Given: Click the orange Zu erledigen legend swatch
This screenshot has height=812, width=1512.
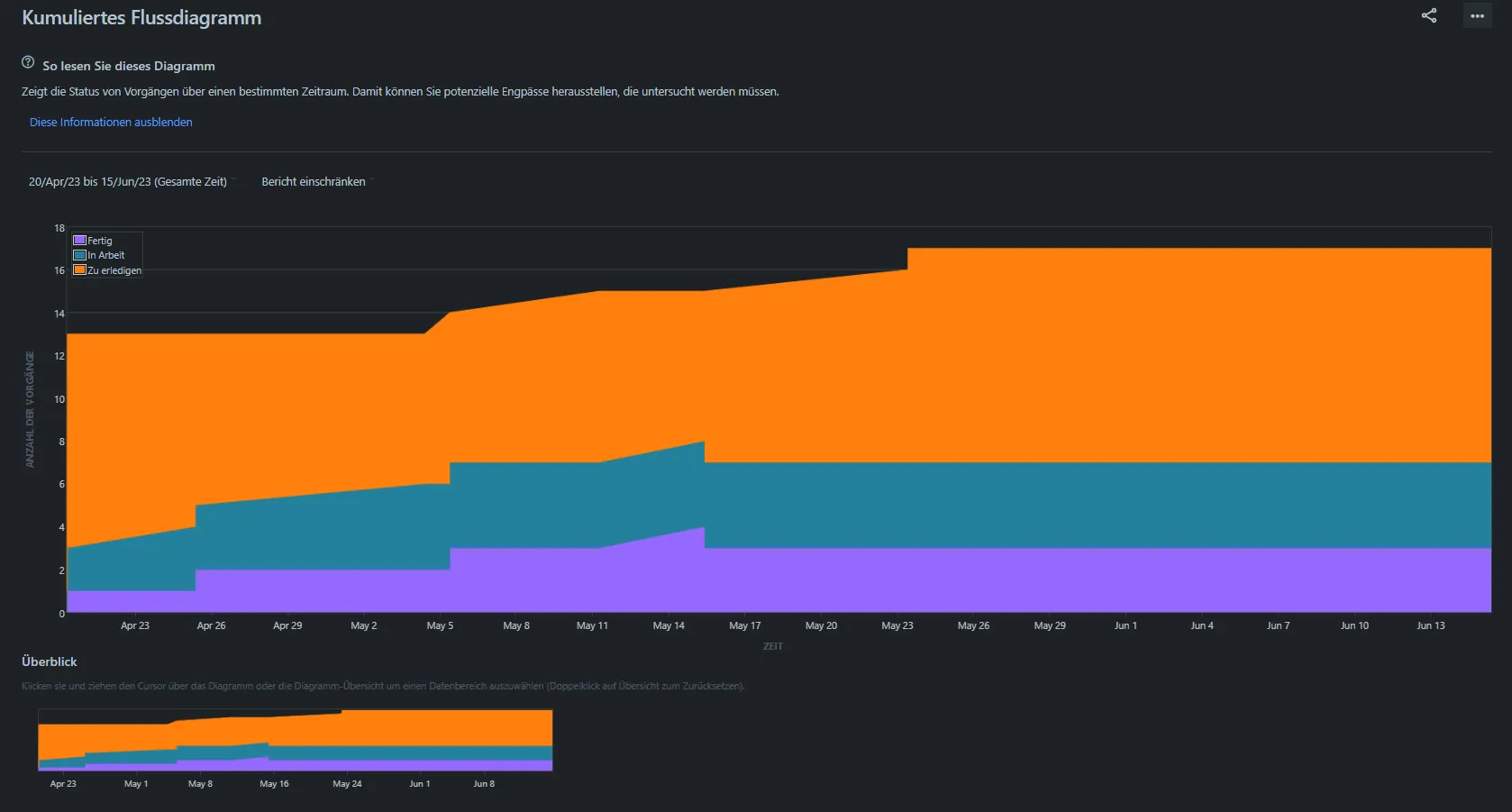Looking at the screenshot, I should click(79, 270).
